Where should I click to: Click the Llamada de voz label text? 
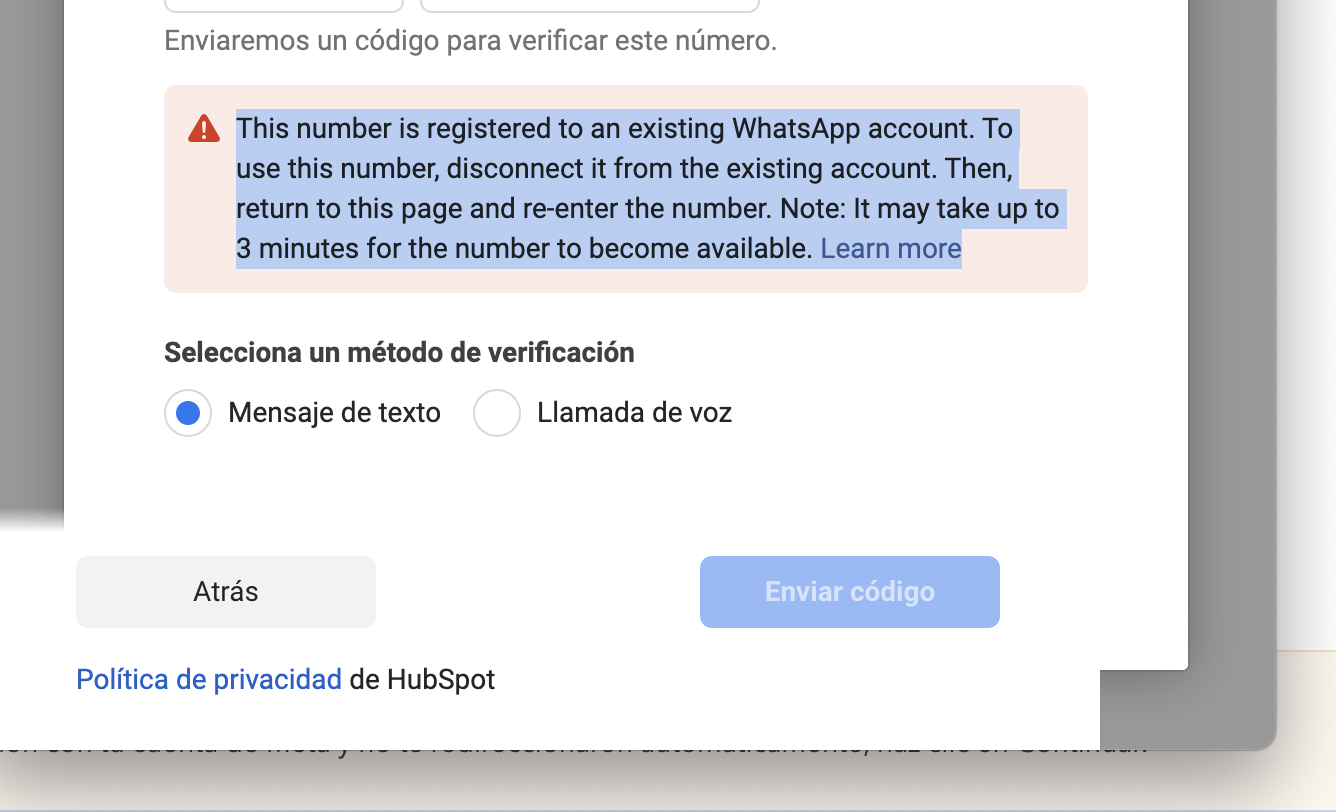(x=634, y=412)
